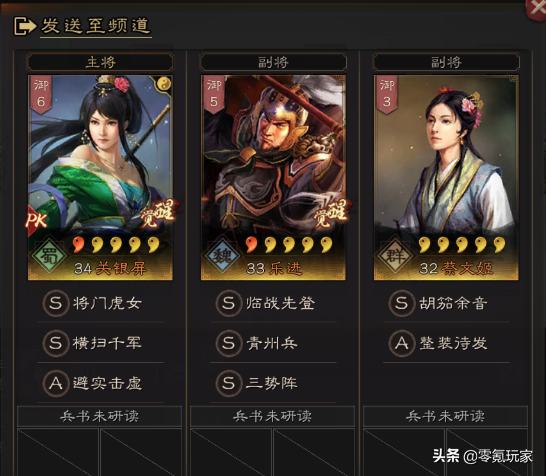The image size is (546, 476).
Task: Click the A rank icon beside 整装待发
Action: point(401,343)
